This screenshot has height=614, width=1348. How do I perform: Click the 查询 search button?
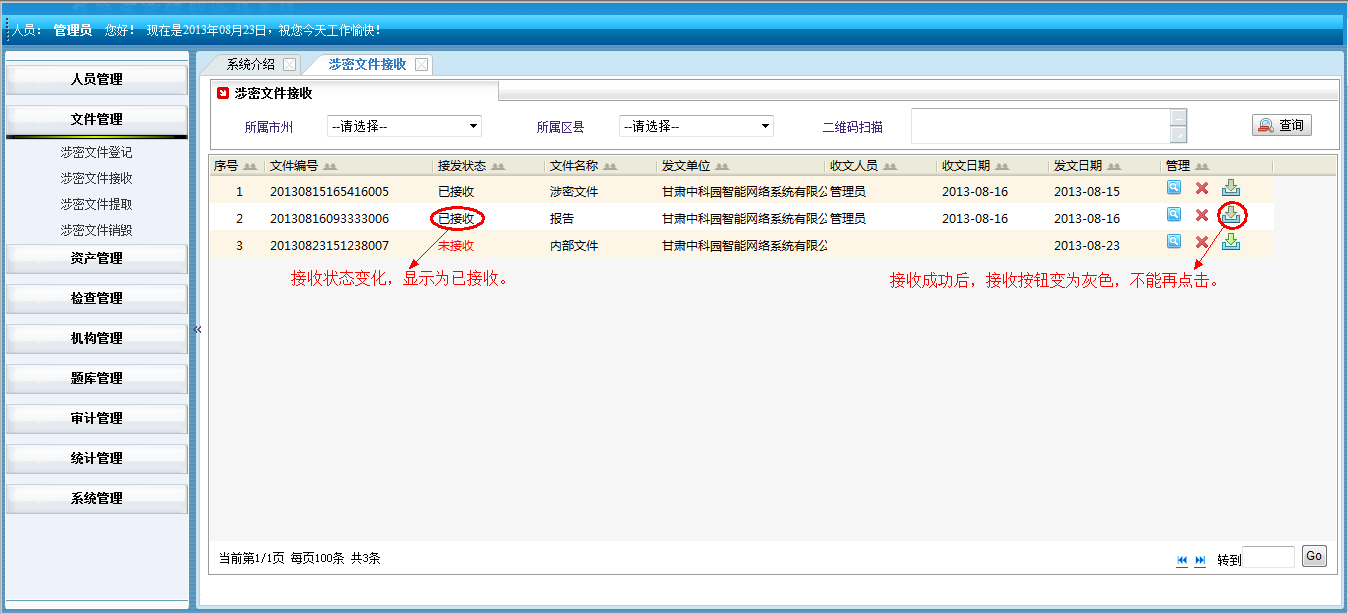[x=1281, y=125]
